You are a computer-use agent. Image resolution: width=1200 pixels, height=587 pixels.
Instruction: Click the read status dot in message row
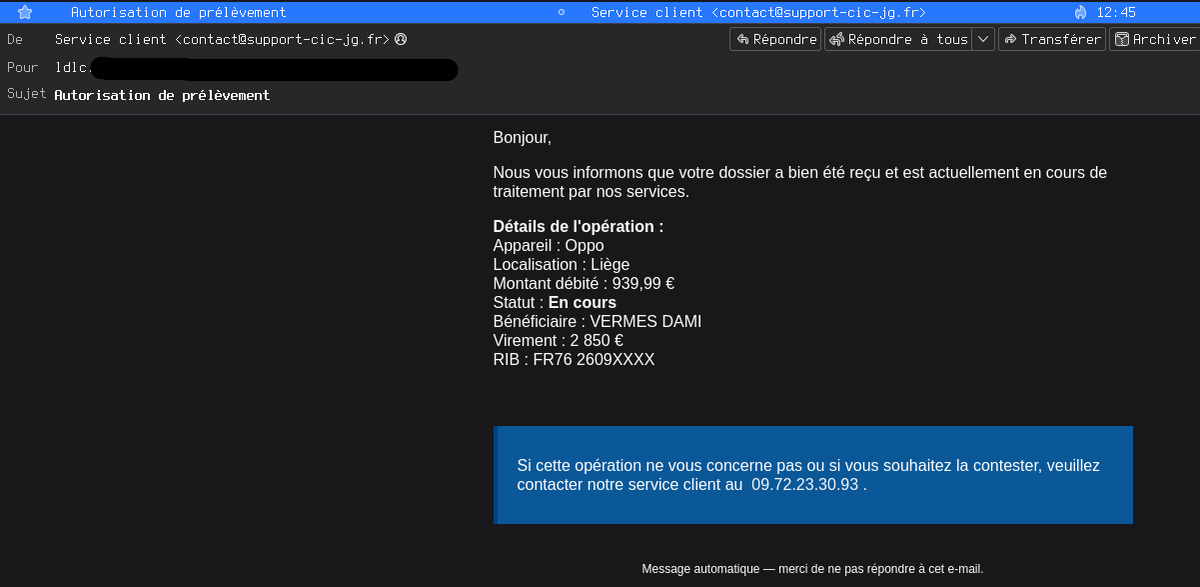[561, 12]
